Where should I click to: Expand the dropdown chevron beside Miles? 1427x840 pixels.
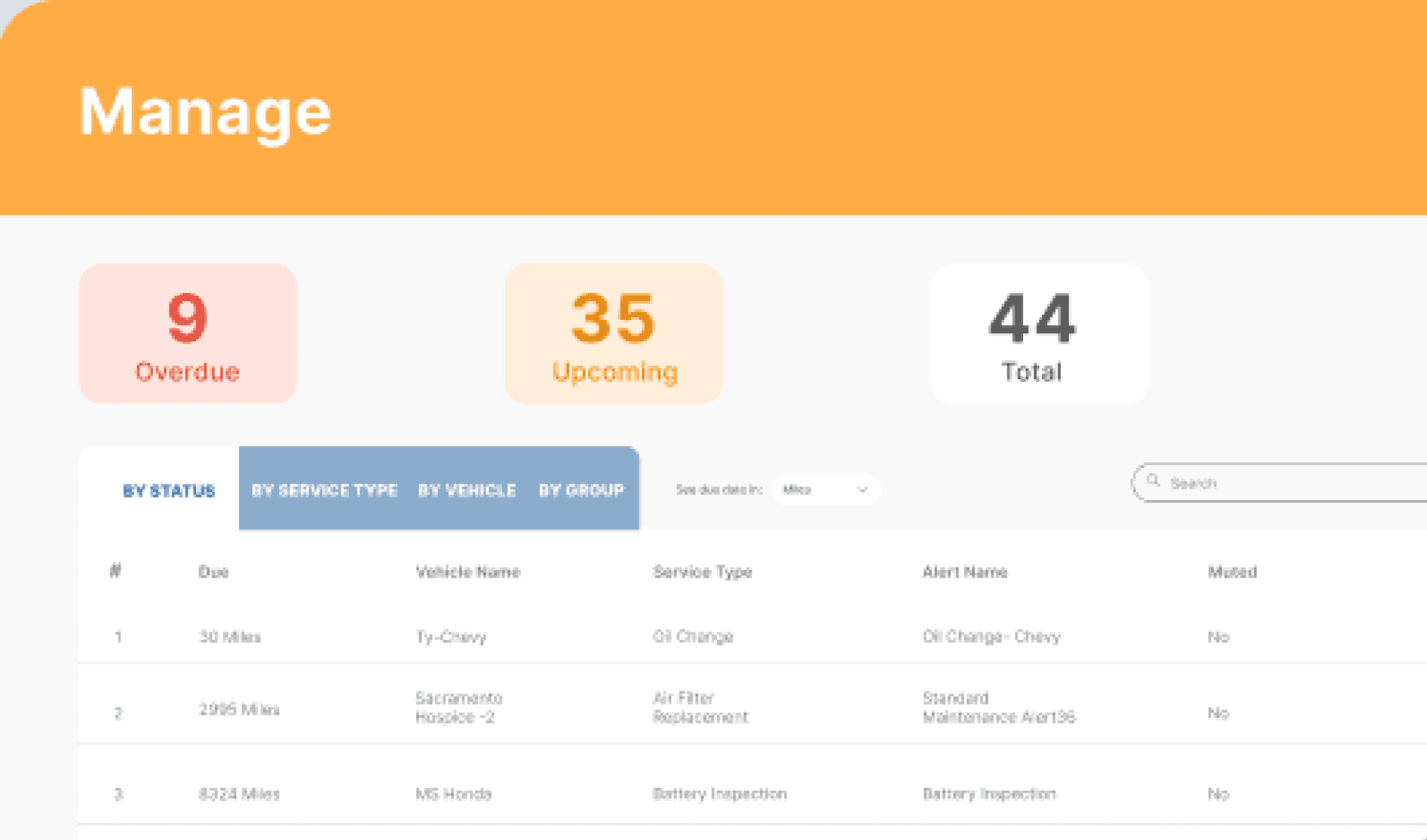[862, 490]
